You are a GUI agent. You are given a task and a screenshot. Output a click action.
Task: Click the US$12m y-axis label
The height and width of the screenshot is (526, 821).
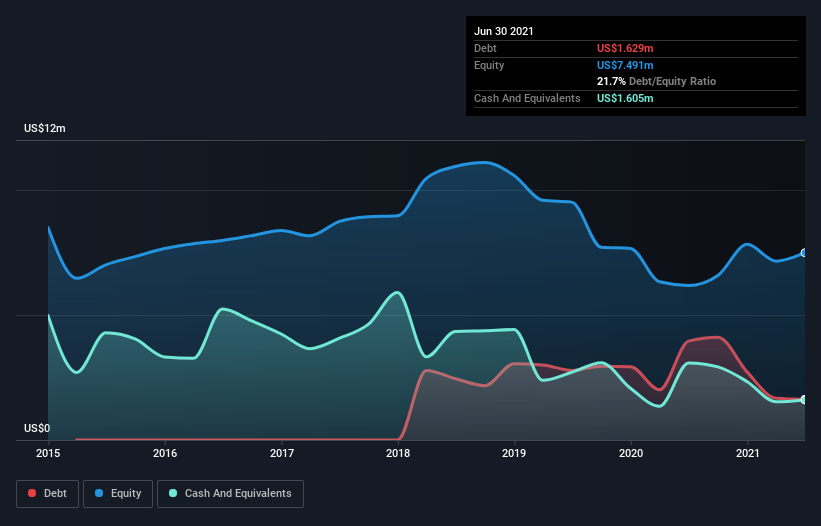click(x=45, y=128)
